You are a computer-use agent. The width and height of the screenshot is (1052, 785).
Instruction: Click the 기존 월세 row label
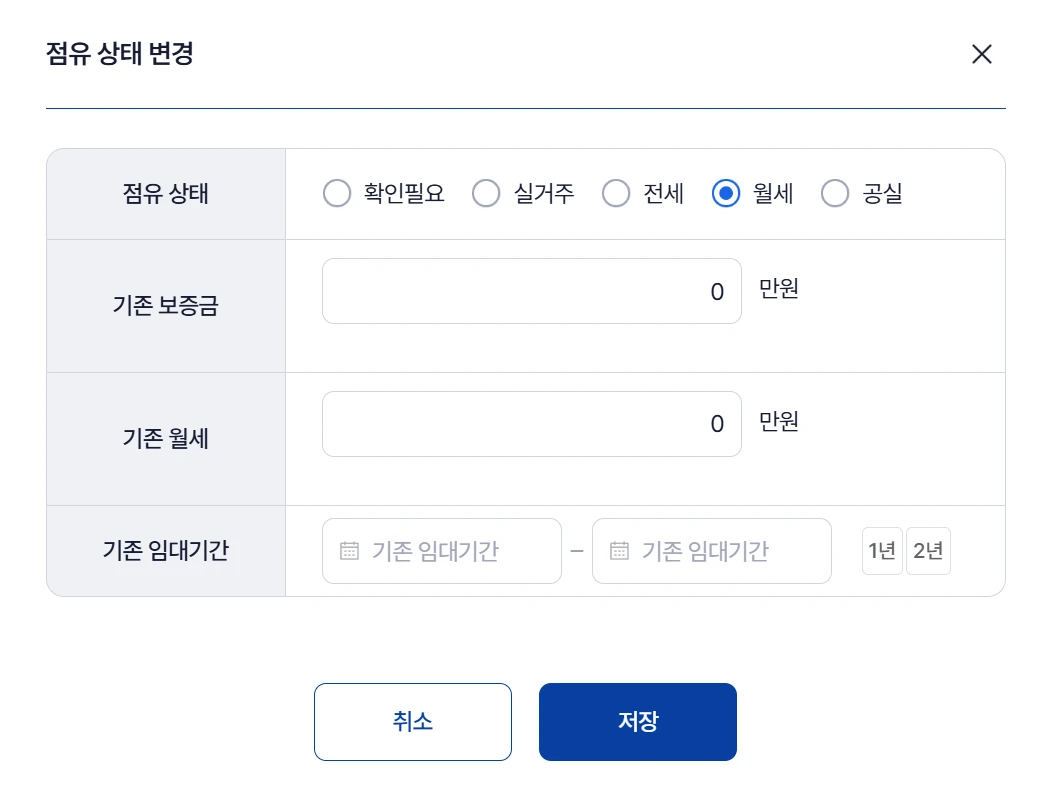pos(166,439)
